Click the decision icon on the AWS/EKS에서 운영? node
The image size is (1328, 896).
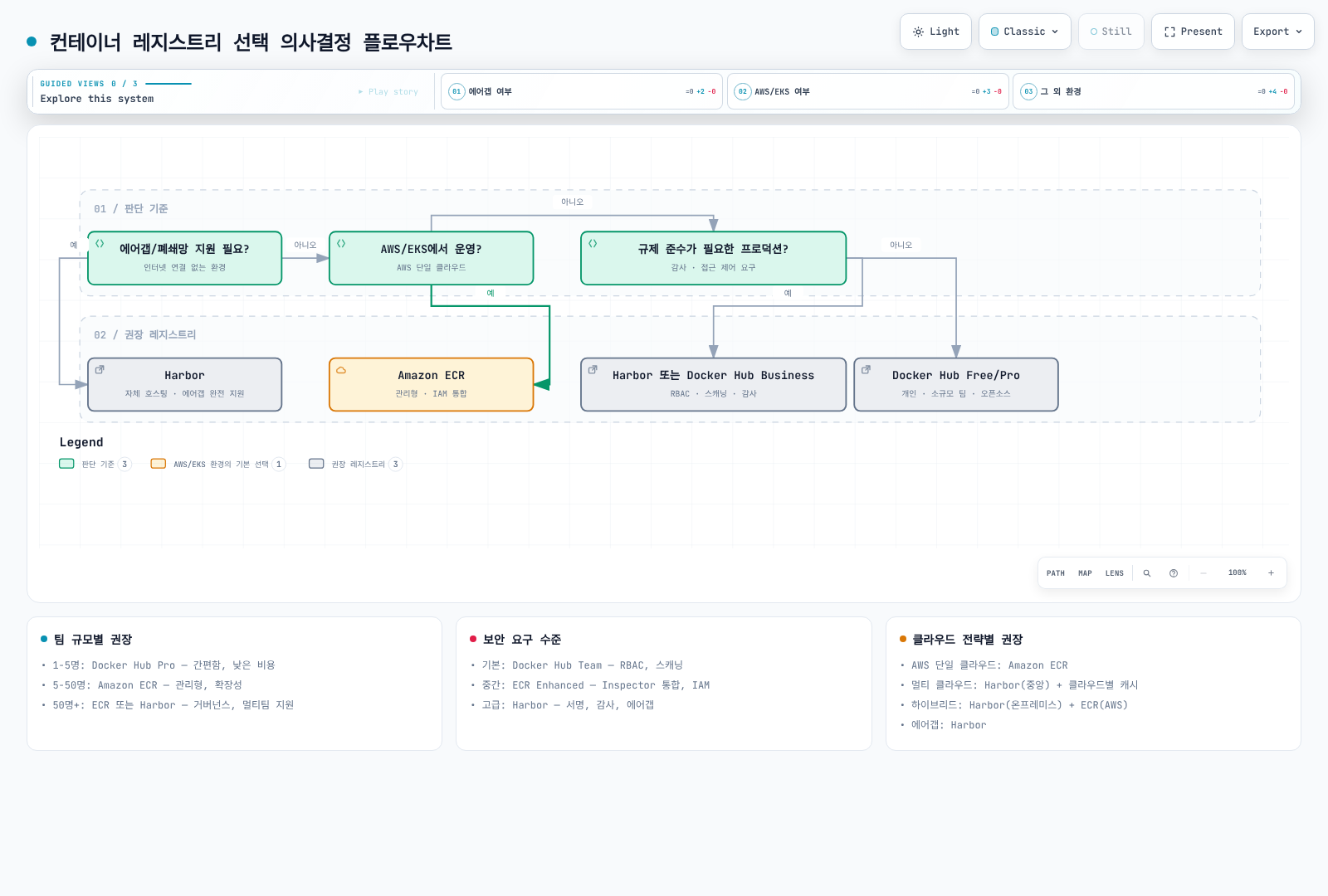pos(341,244)
